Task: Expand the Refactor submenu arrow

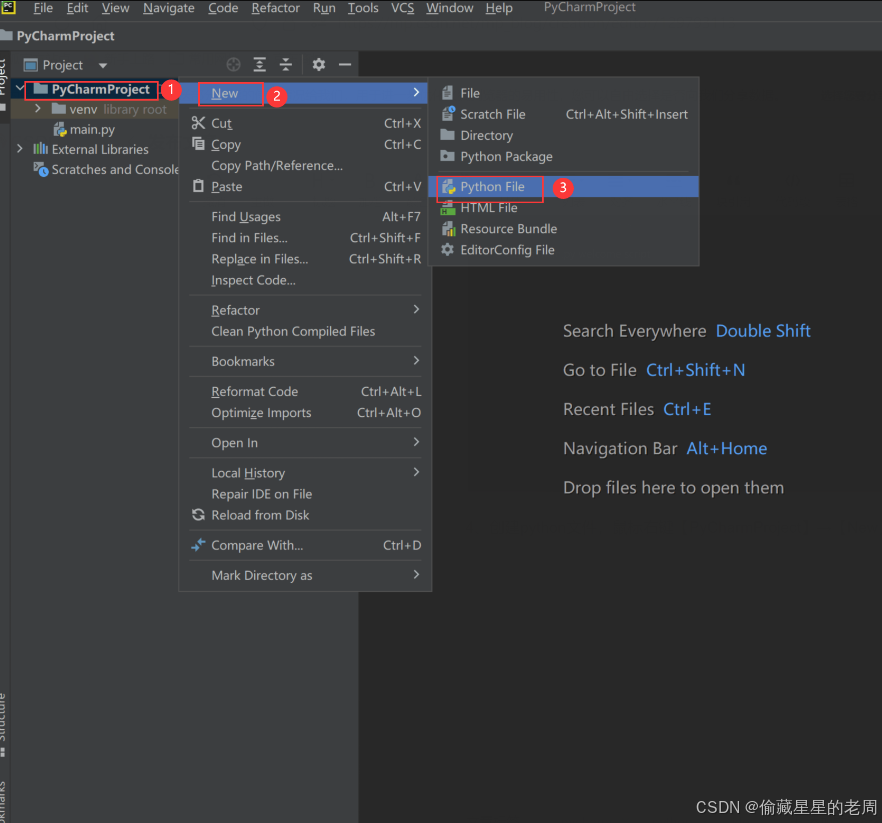Action: [416, 309]
